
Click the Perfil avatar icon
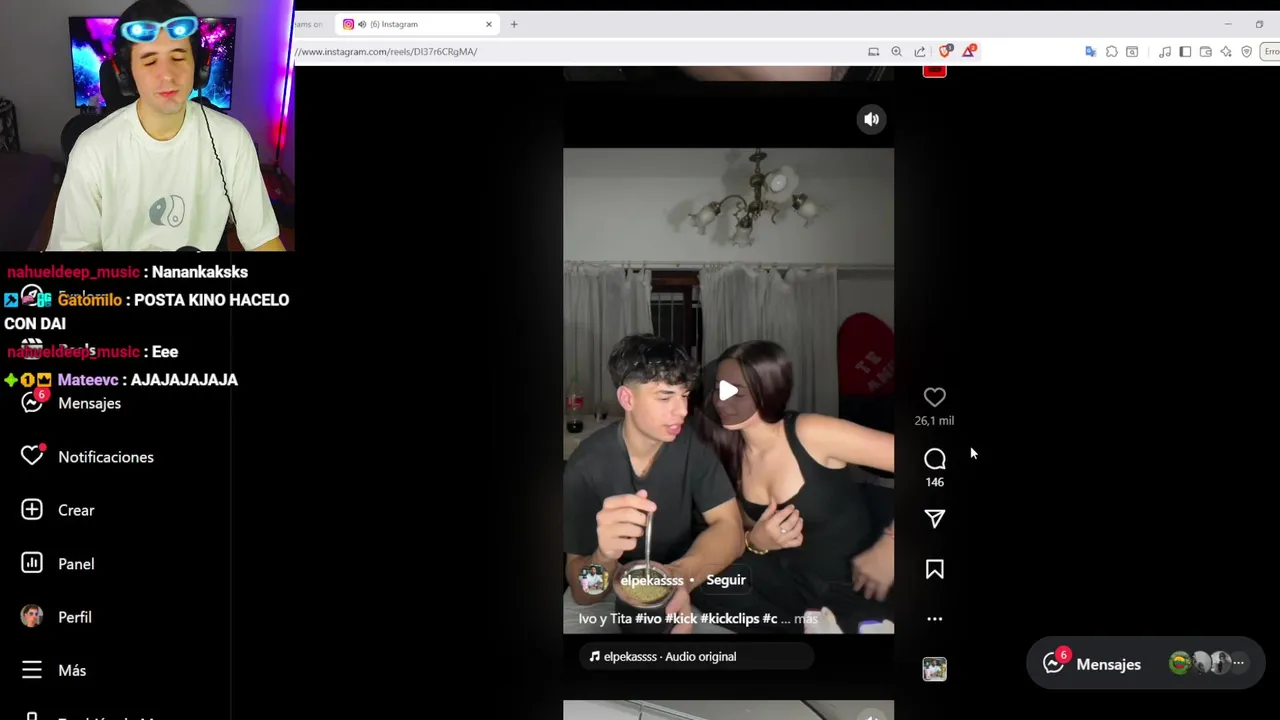click(32, 617)
